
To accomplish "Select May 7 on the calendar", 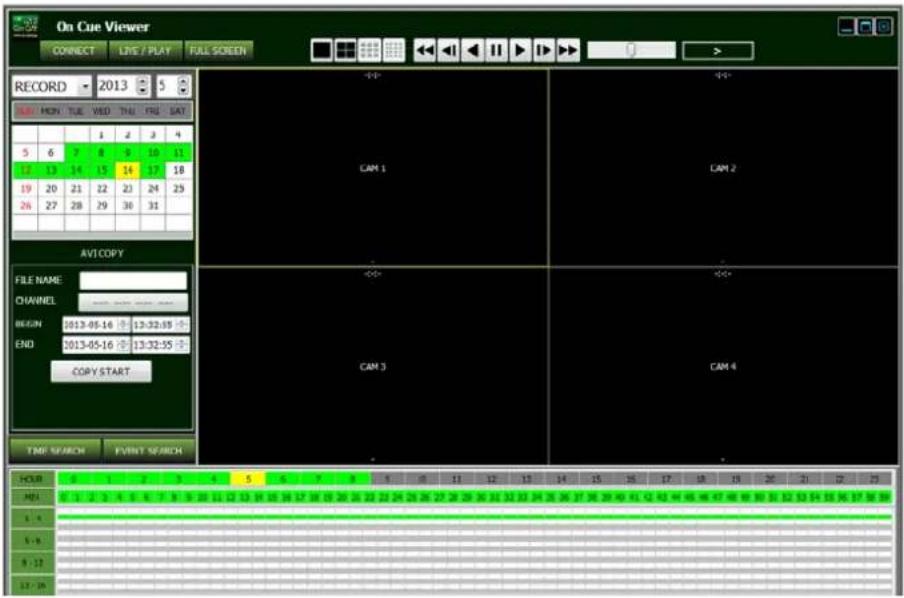I will click(x=77, y=153).
